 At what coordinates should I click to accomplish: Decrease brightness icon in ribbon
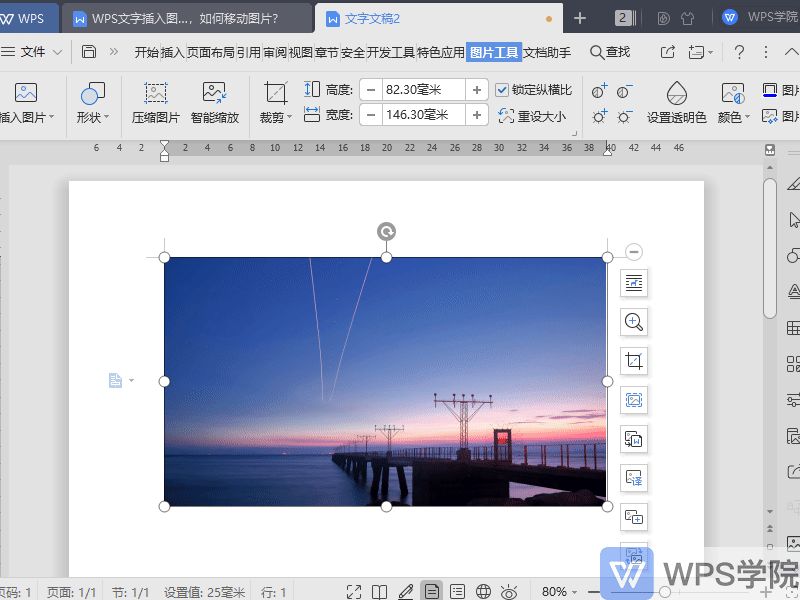(x=624, y=116)
